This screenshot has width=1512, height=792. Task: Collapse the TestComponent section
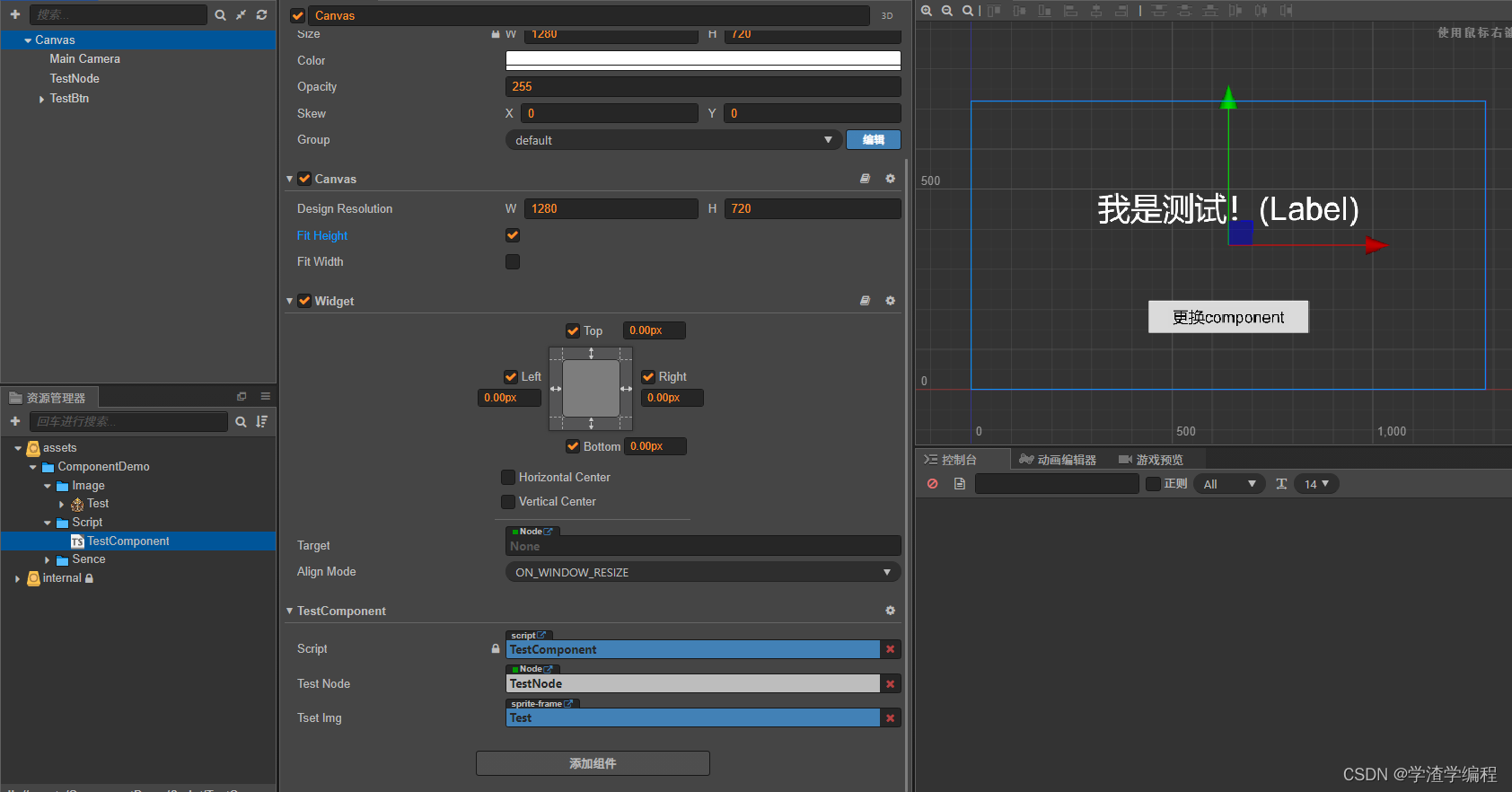coord(289,611)
